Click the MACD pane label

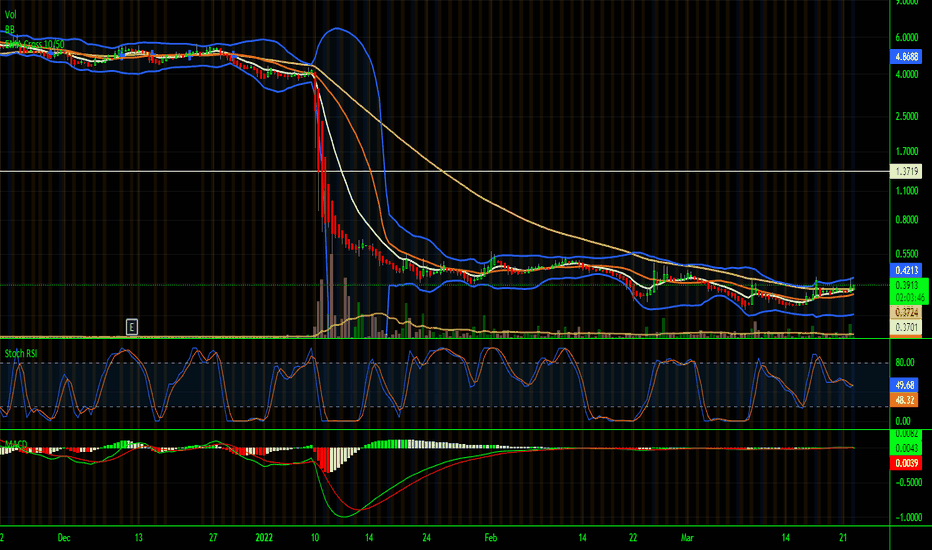(x=16, y=444)
